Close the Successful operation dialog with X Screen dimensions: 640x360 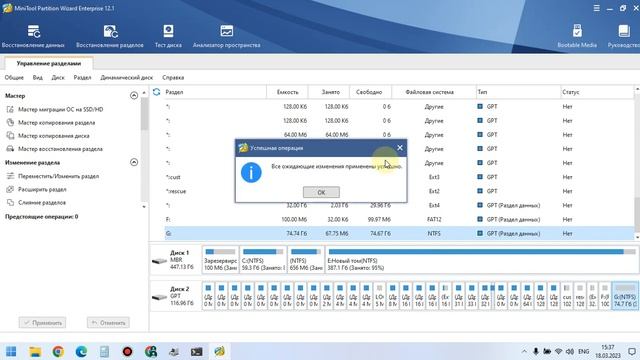point(400,148)
